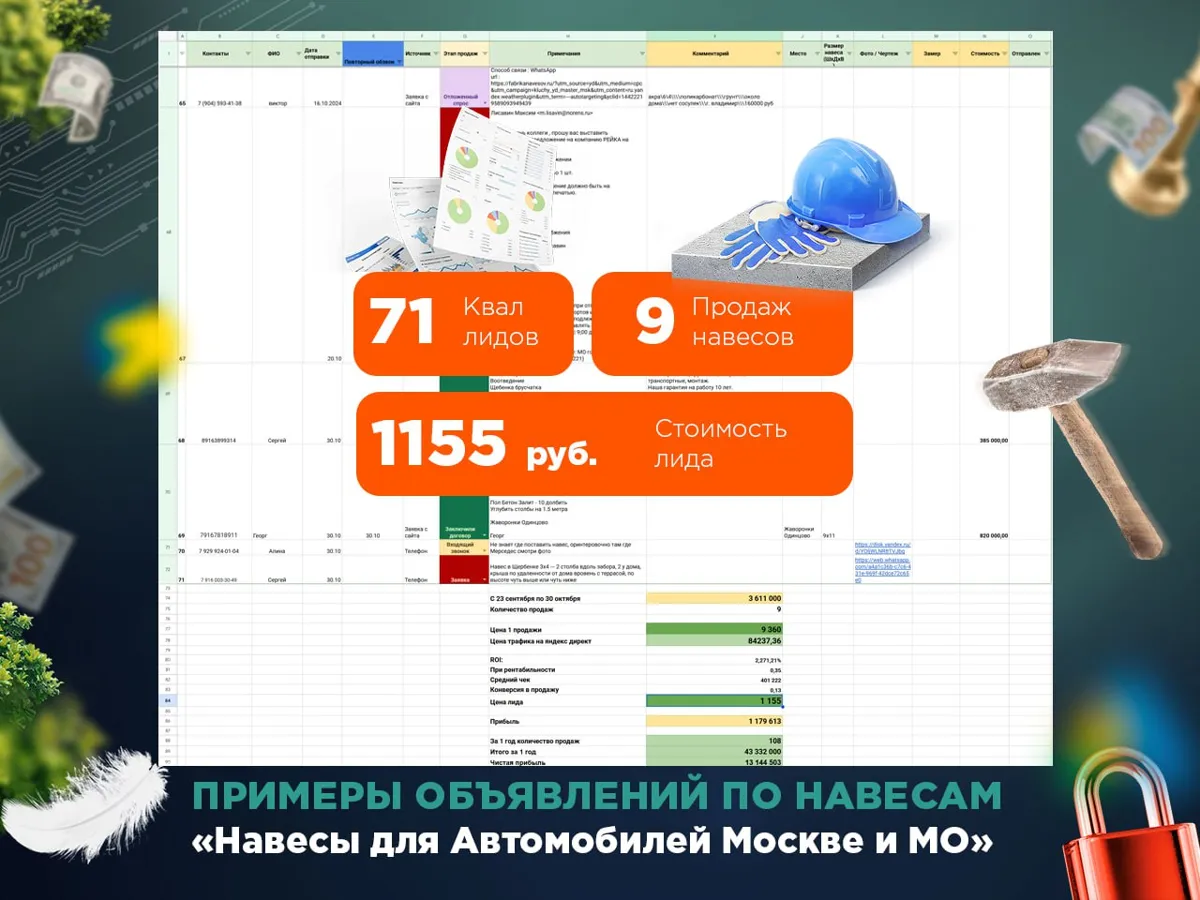Click Конверсия в продажу label

point(524,690)
